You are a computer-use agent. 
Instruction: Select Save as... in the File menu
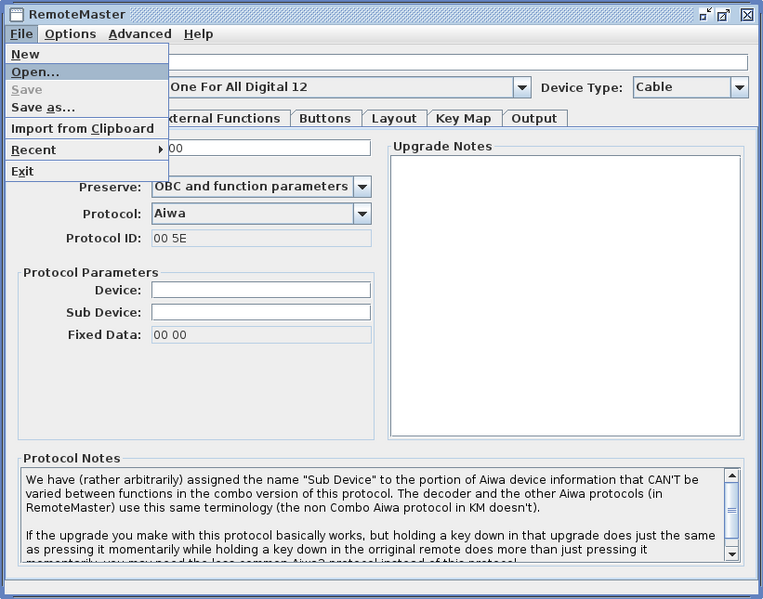(x=87, y=108)
